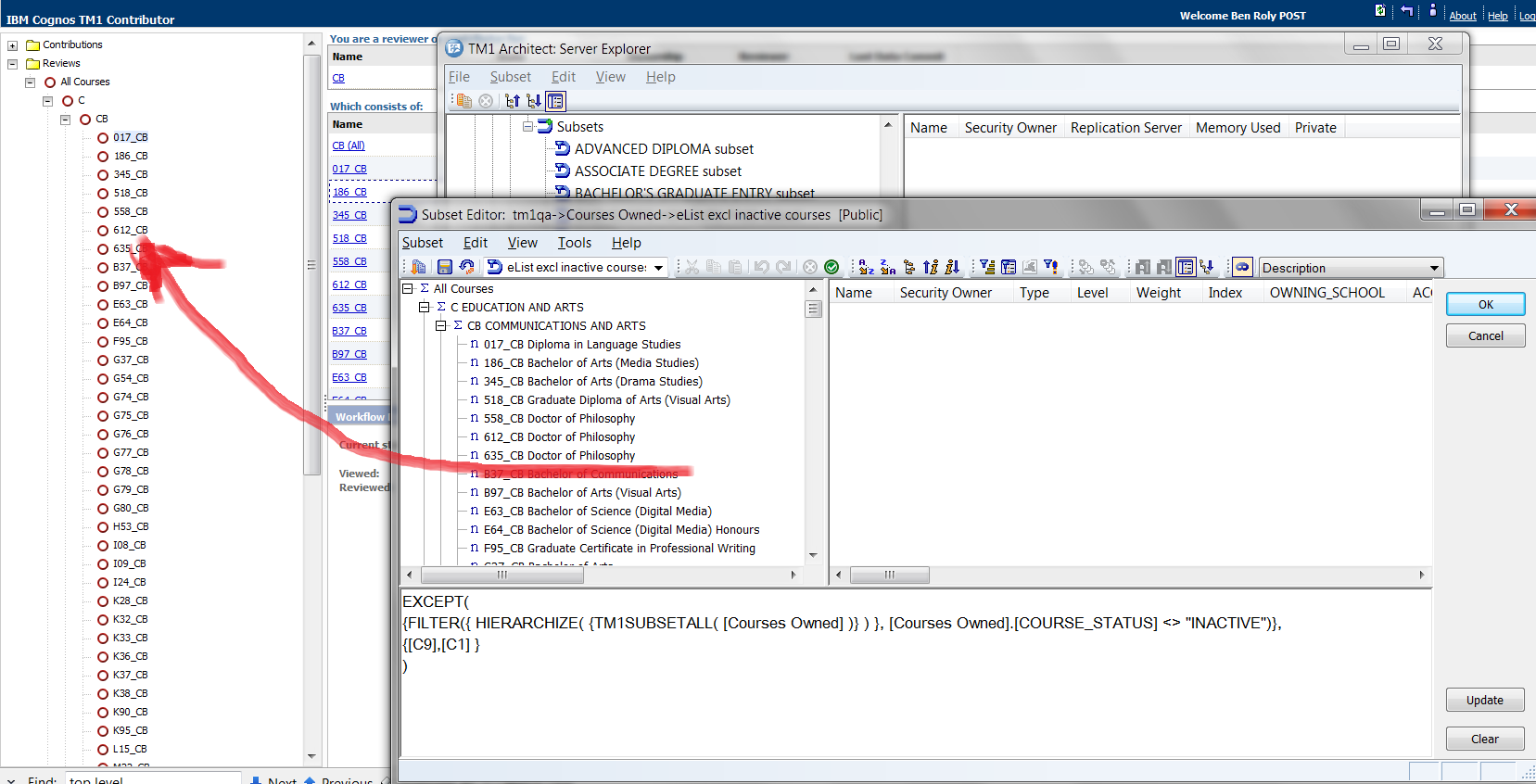
Task: Collapse the Reviews folder
Action: click(12, 64)
